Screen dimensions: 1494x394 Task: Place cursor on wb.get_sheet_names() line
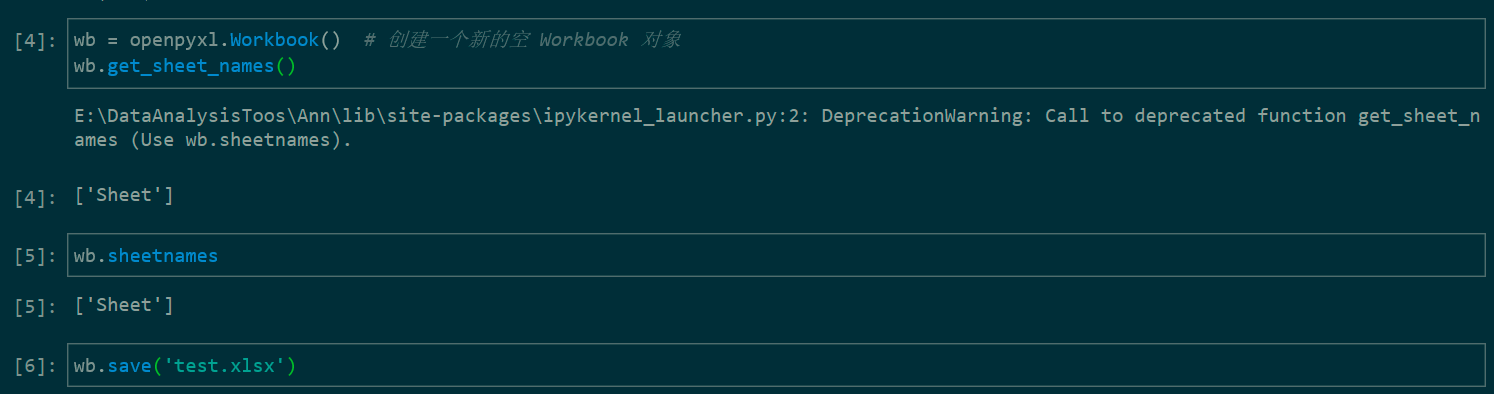(x=185, y=66)
